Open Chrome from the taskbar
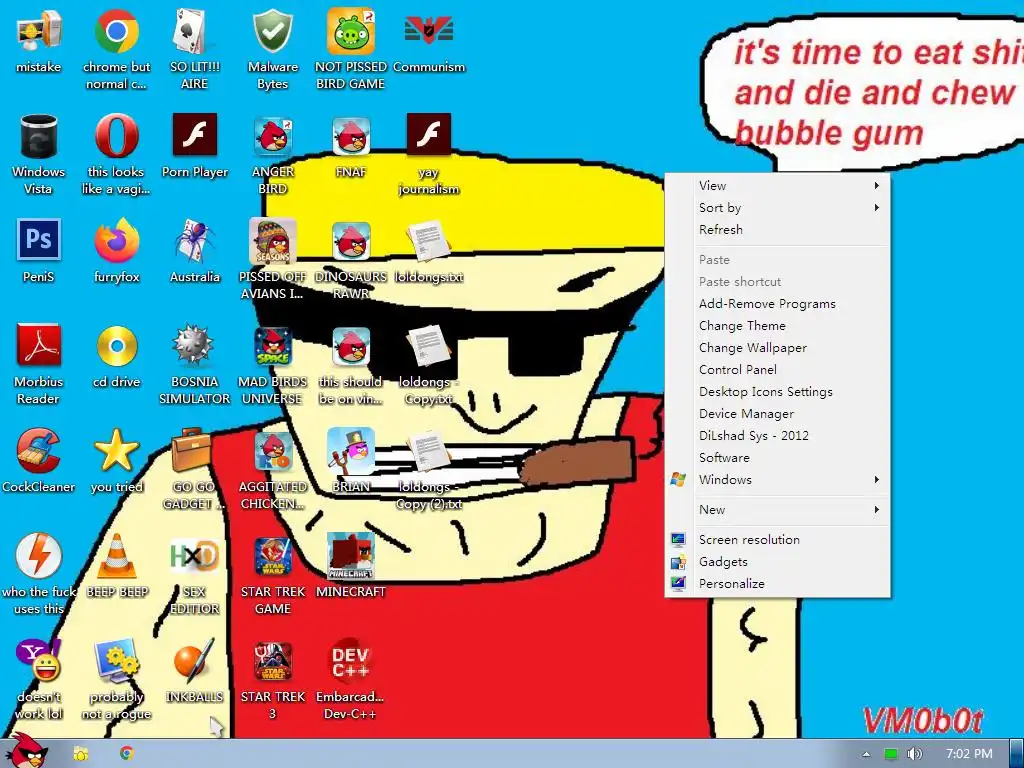This screenshot has height=768, width=1024. pos(127,753)
